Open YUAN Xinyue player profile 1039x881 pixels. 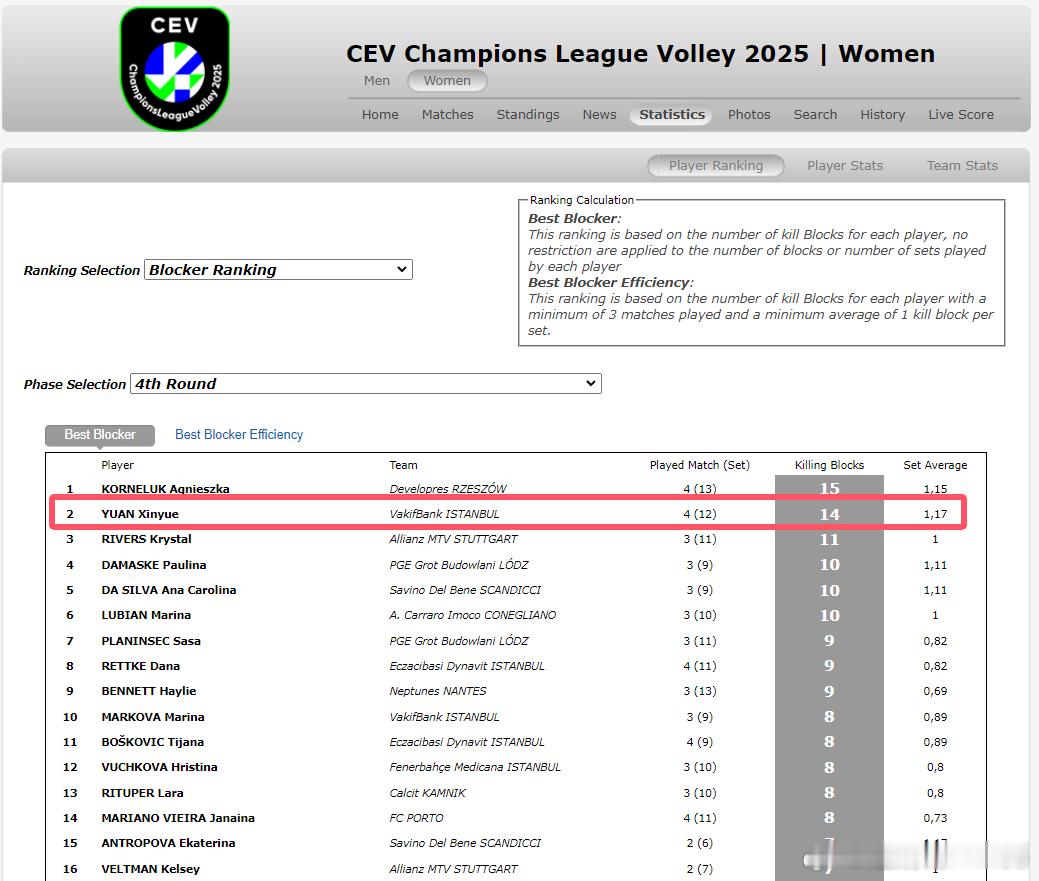[x=140, y=514]
